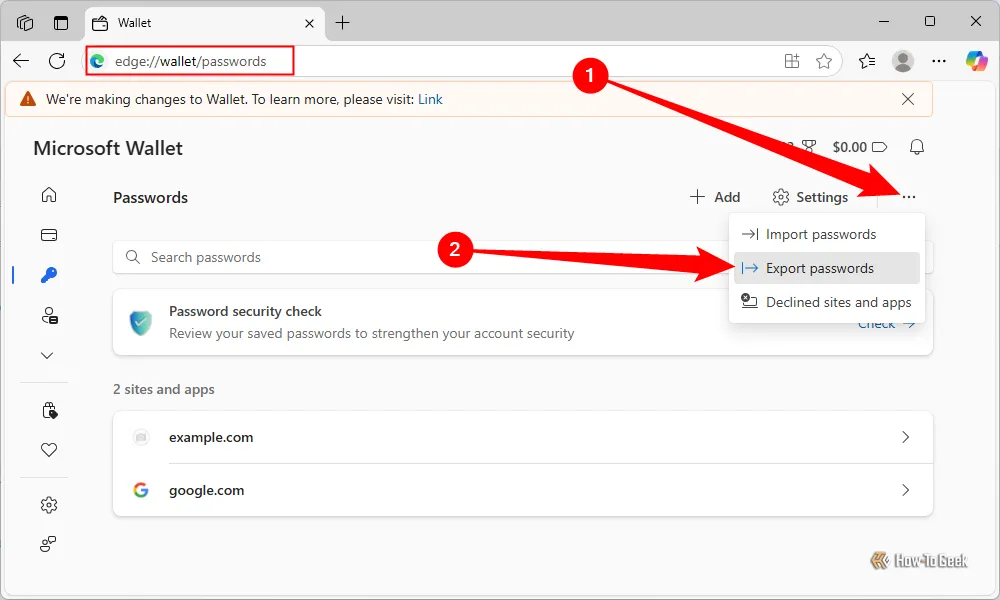The height and width of the screenshot is (600, 1000).
Task: Select Declined sites and apps option
Action: [838, 302]
